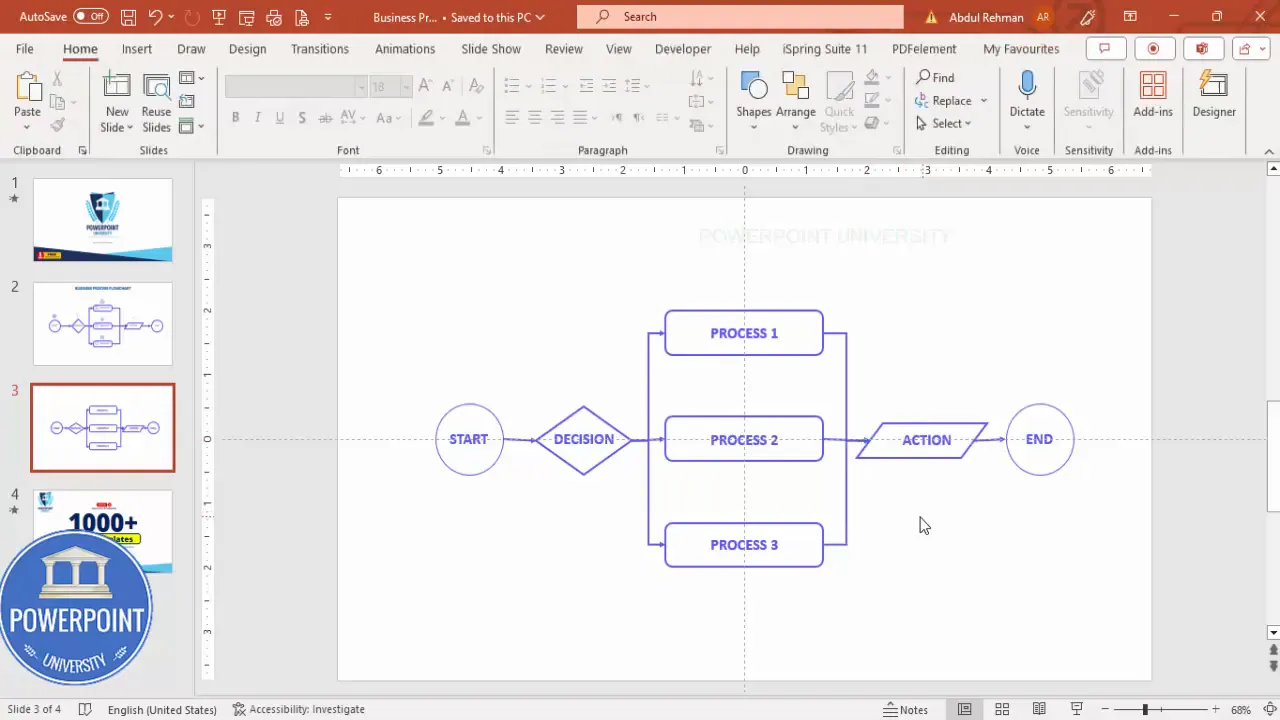Click English (United States) language button
1280x720 pixels.
point(162,709)
